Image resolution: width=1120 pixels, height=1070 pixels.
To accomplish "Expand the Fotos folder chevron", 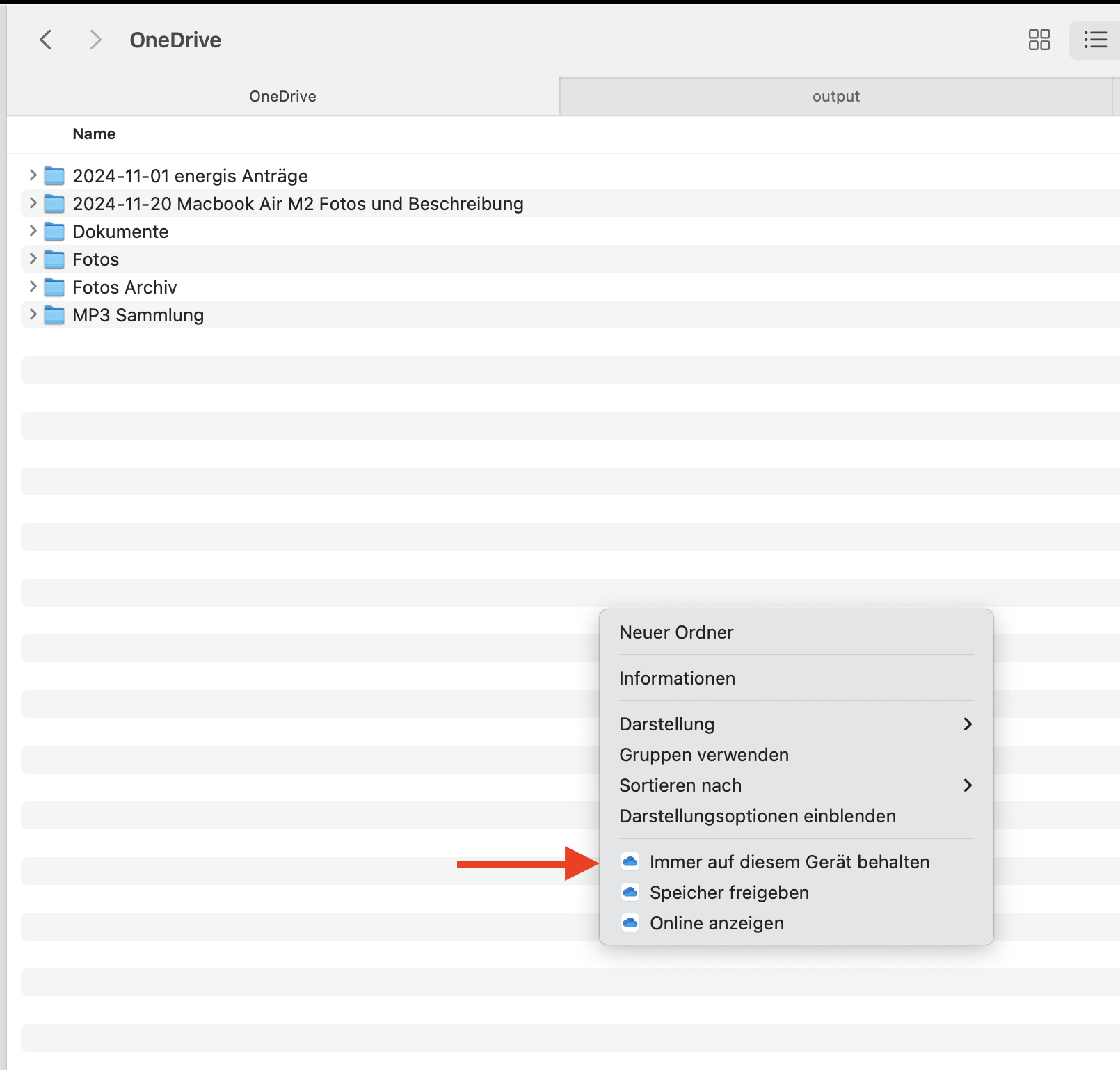I will pos(33,258).
